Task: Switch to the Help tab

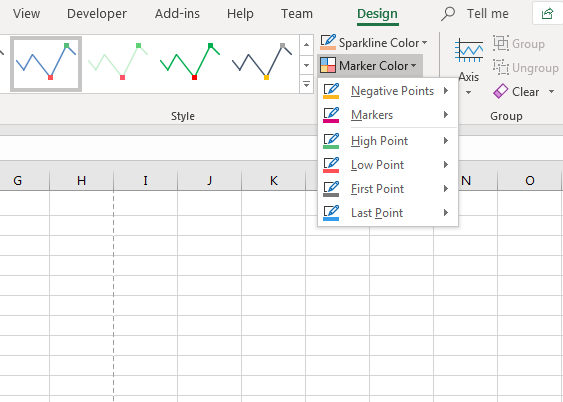Action: (240, 14)
